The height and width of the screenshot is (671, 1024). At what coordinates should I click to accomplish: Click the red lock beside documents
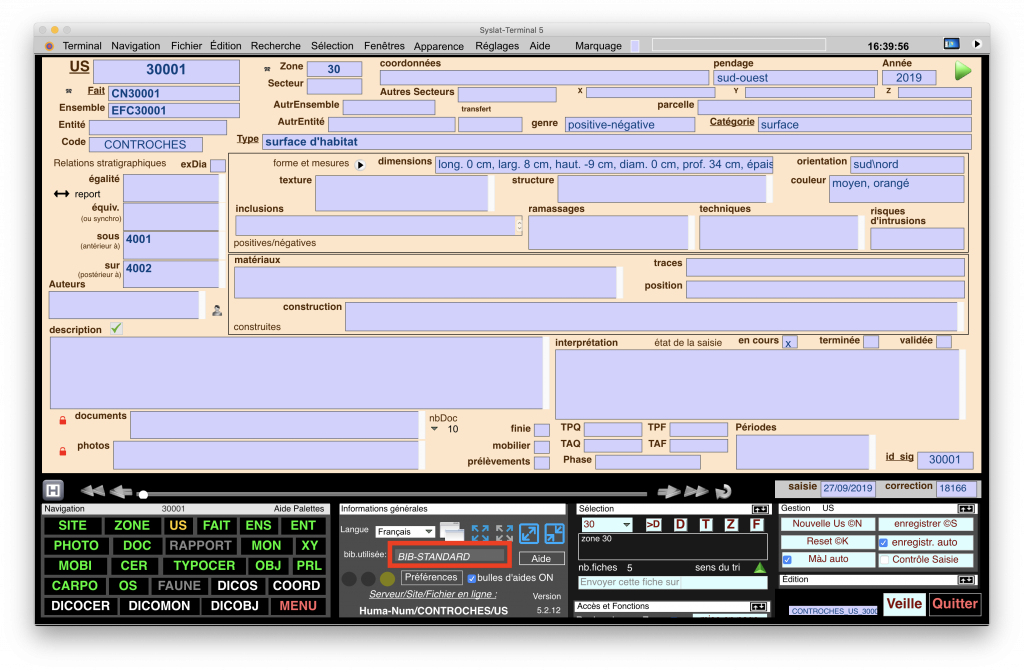(63, 420)
